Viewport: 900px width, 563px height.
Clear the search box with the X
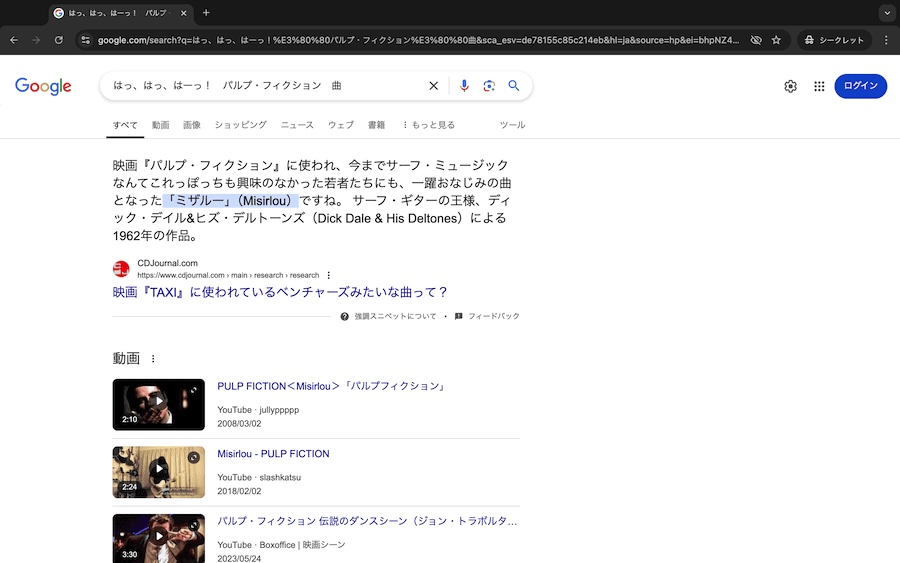tap(433, 86)
